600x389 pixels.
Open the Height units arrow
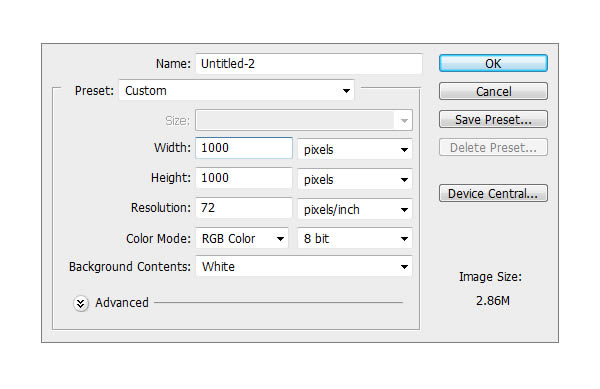[404, 180]
